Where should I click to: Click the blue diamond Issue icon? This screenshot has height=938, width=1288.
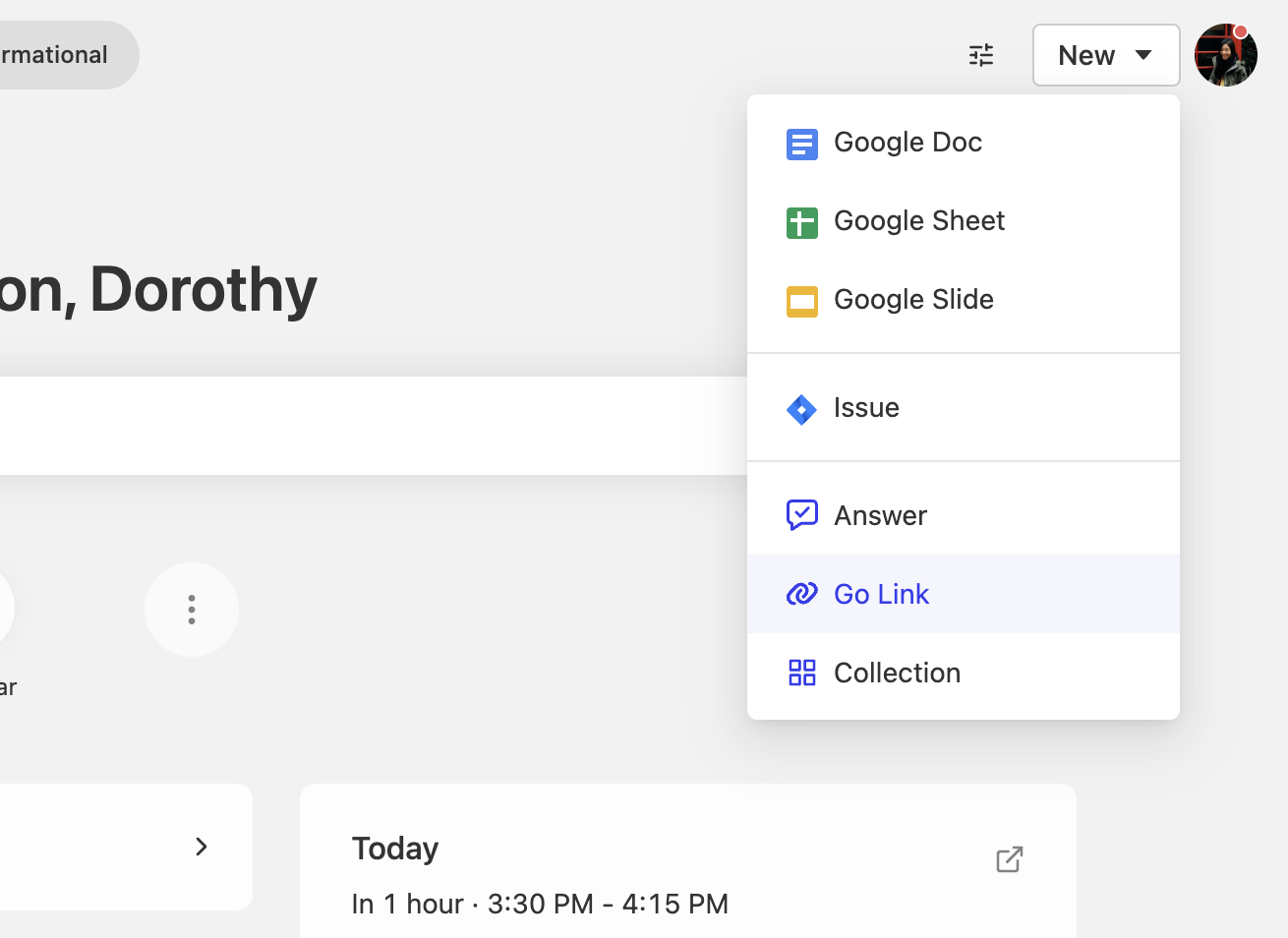point(801,409)
